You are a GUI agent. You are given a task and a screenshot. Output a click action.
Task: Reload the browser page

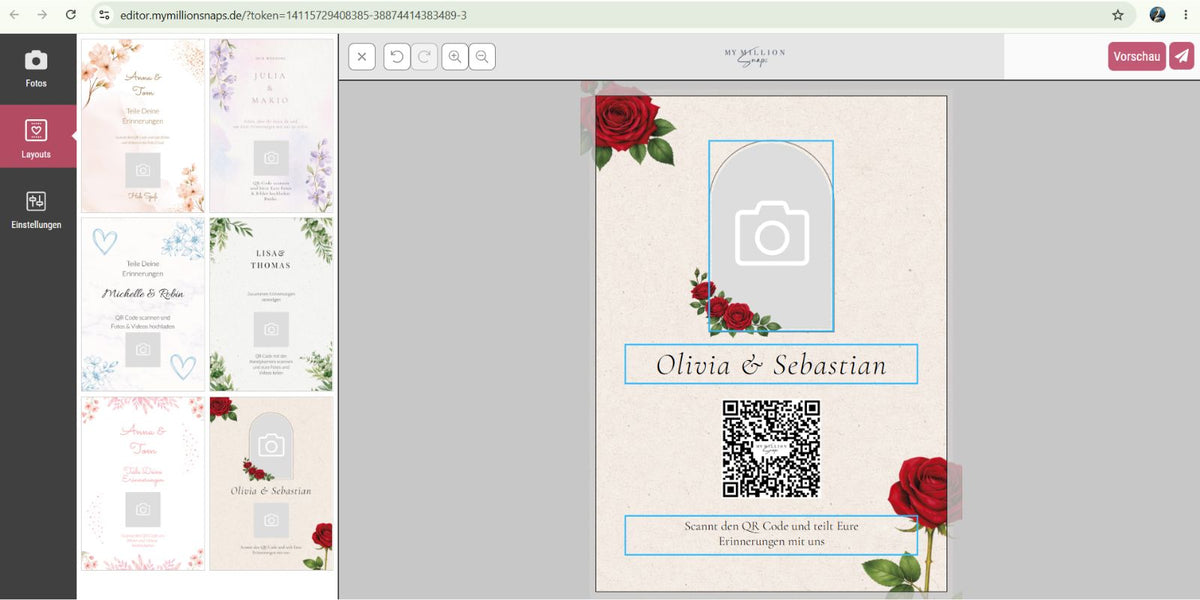70,15
